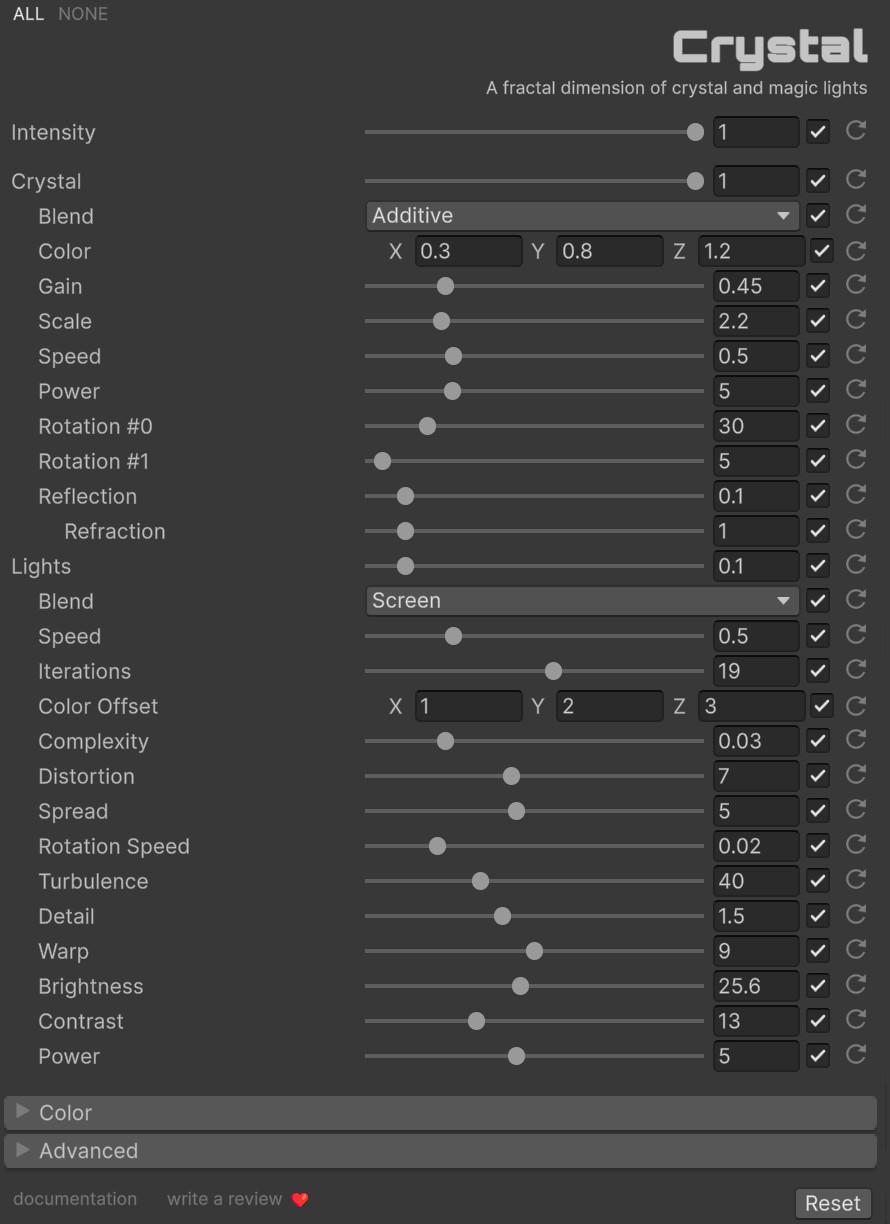
Task: Uncheck the Refraction override checkbox
Action: 818,531
